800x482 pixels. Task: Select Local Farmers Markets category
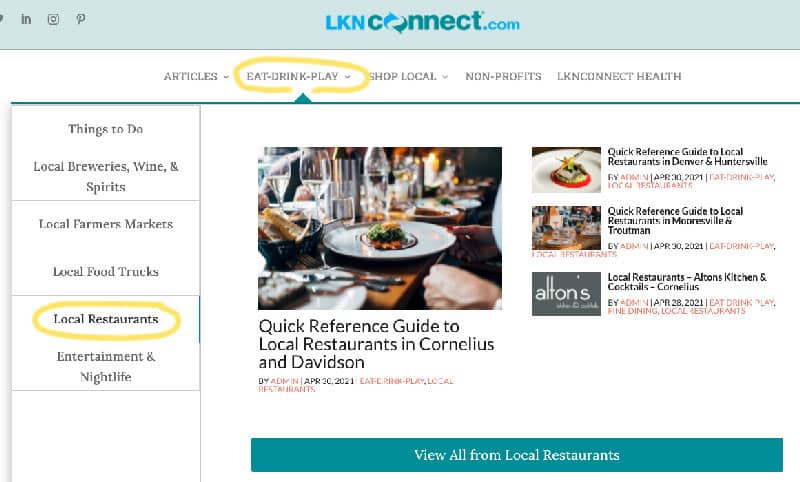106,224
